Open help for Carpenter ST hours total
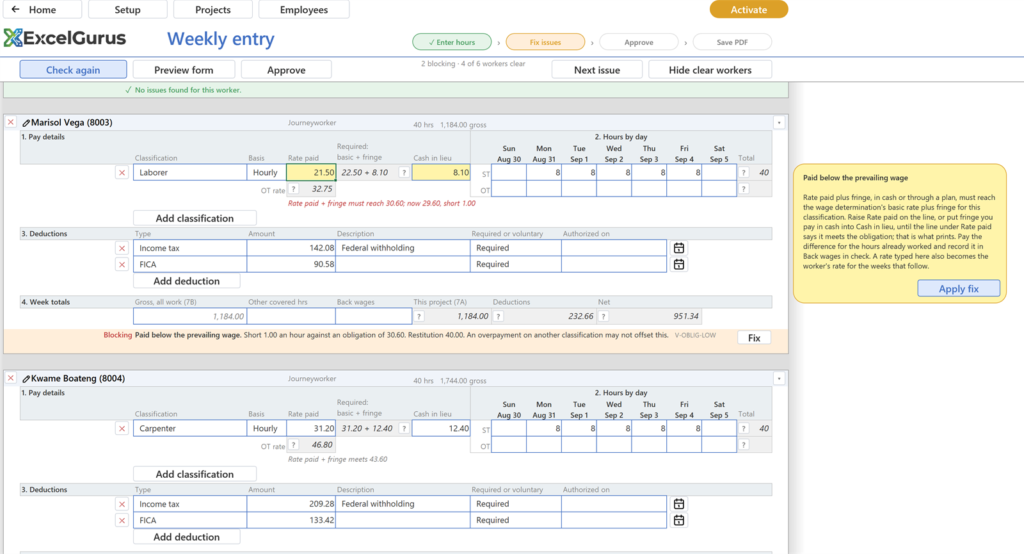This screenshot has width=1024, height=554. click(744, 429)
